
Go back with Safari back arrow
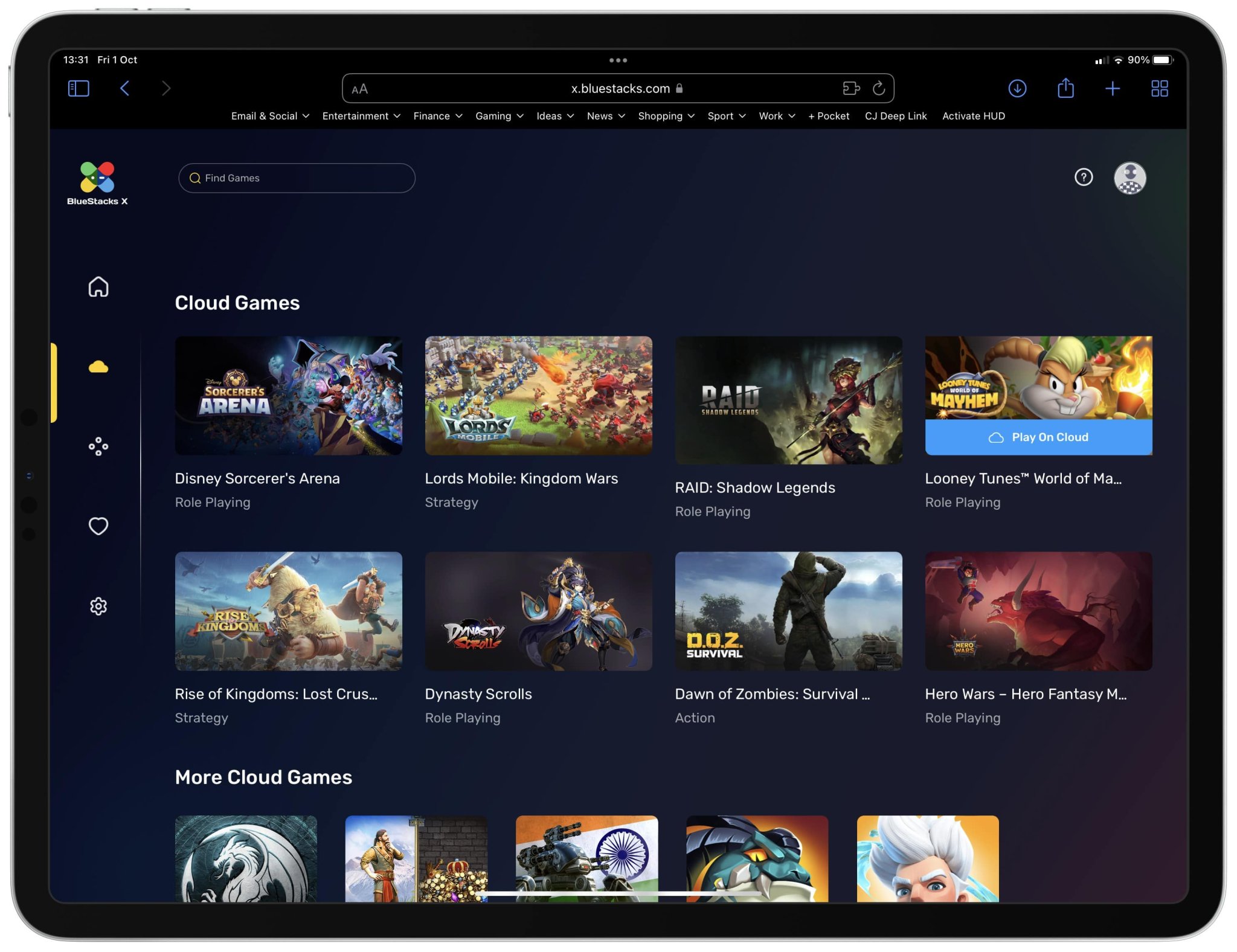125,88
